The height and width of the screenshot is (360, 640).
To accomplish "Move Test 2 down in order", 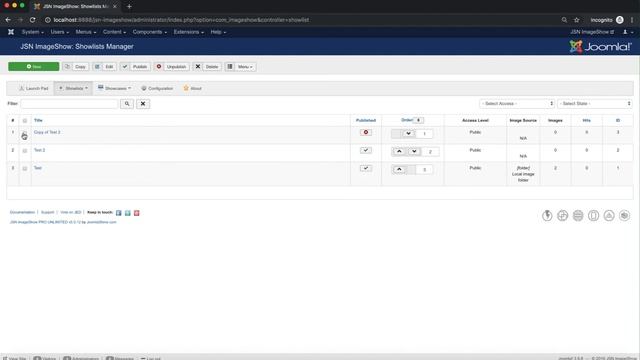I will tap(414, 151).
